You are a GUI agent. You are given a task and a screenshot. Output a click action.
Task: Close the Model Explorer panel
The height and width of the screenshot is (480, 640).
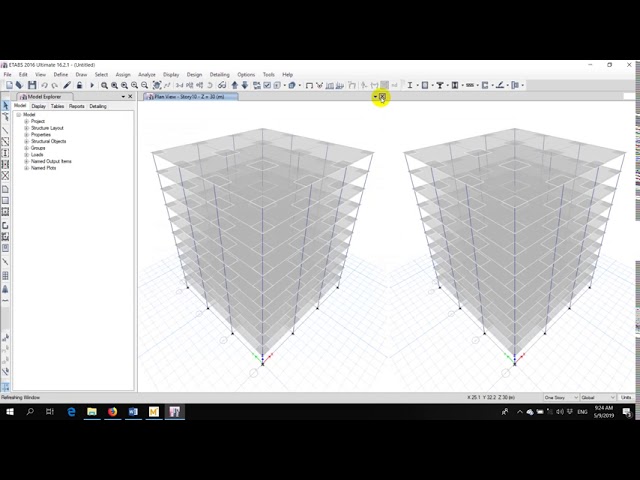(x=130, y=97)
